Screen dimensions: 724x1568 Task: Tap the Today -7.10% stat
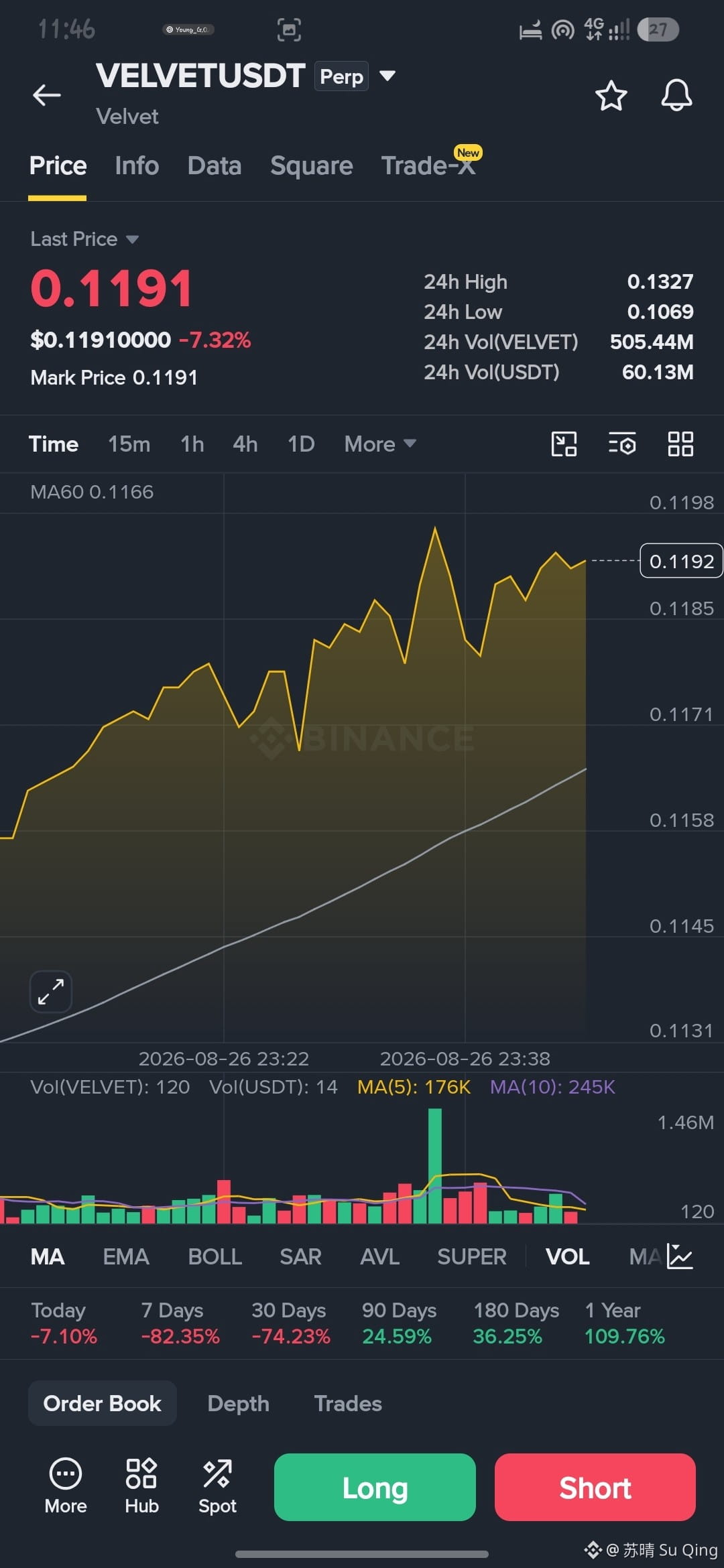pos(64,1323)
